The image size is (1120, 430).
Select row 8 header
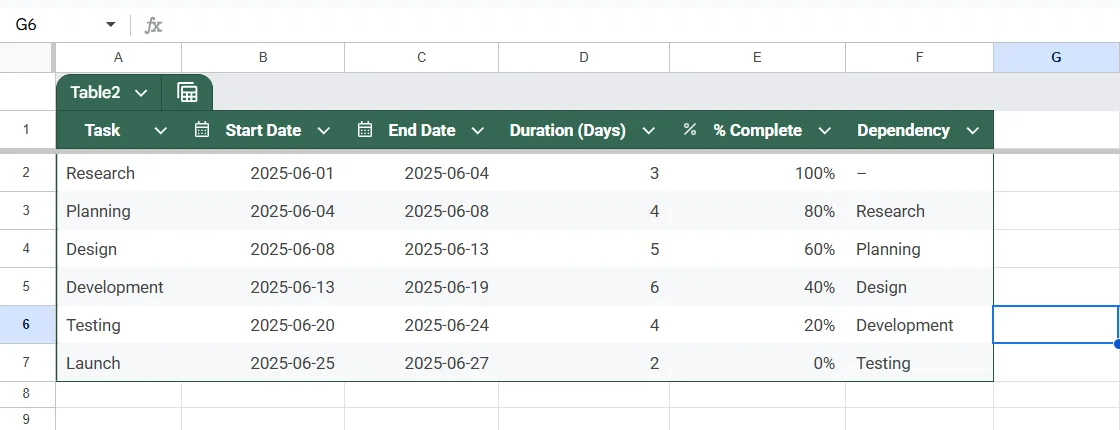click(x=27, y=394)
